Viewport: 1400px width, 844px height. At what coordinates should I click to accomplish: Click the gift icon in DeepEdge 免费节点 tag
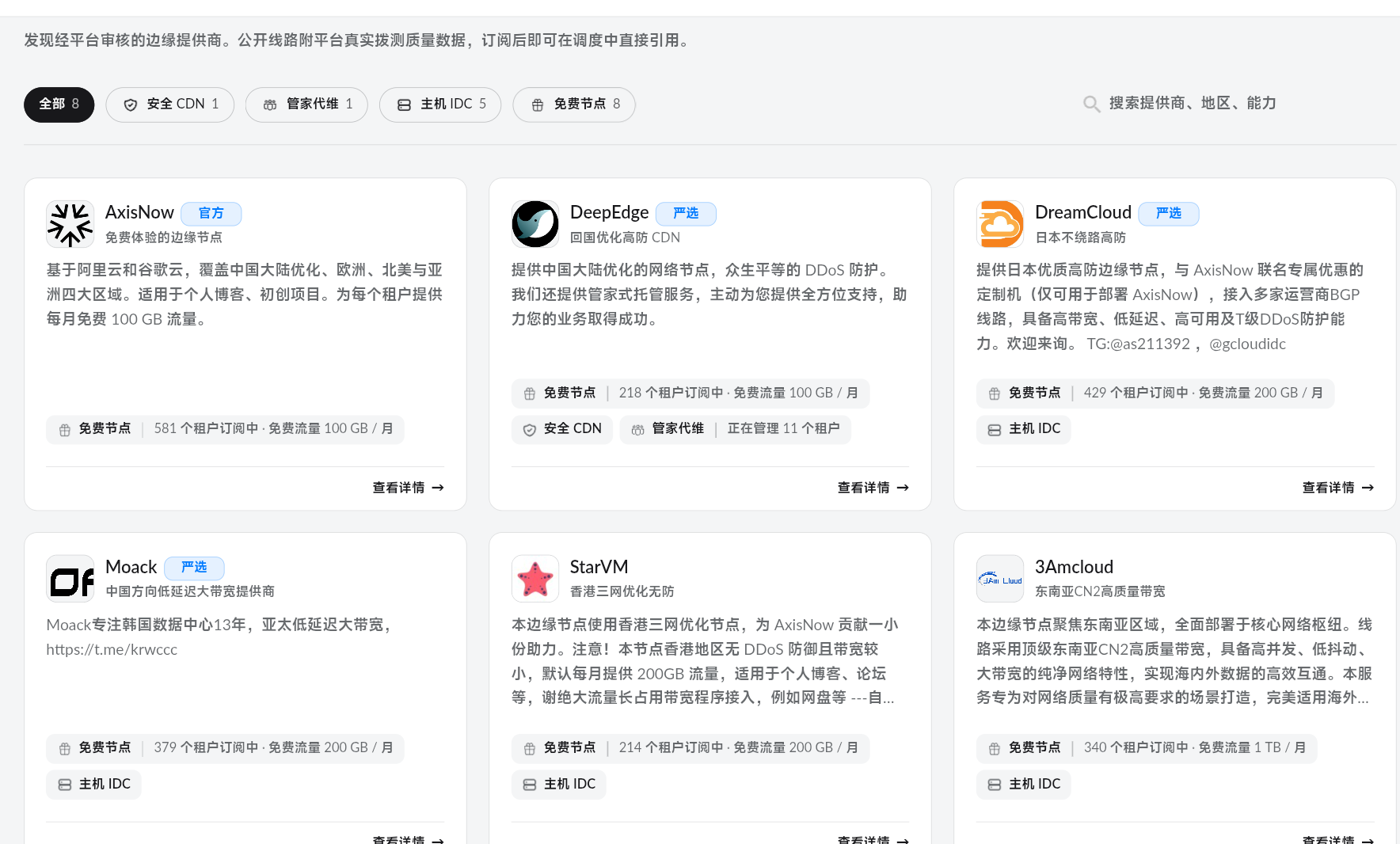point(530,393)
